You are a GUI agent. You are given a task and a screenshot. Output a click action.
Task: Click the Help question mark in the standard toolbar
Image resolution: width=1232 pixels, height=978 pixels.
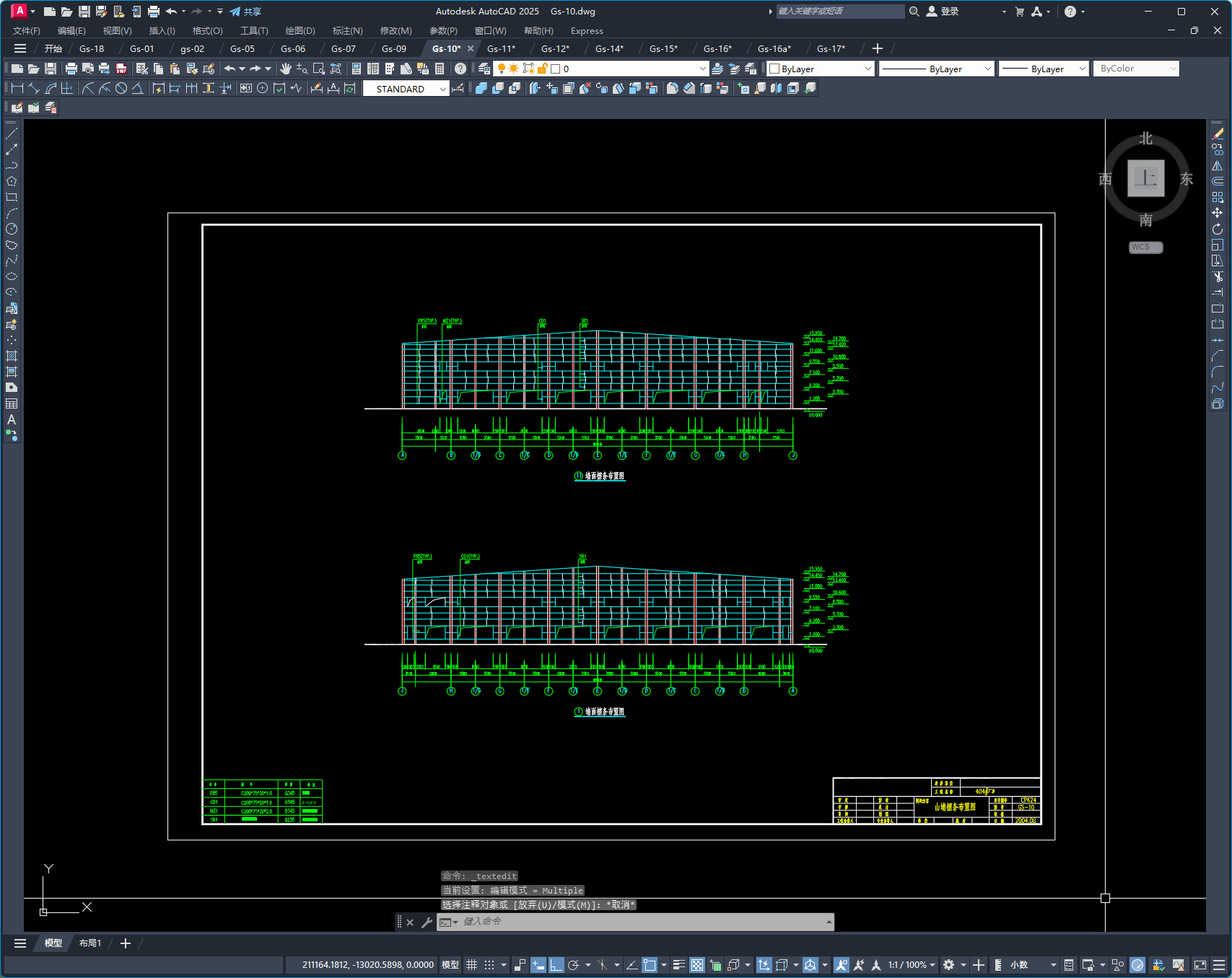(x=460, y=69)
